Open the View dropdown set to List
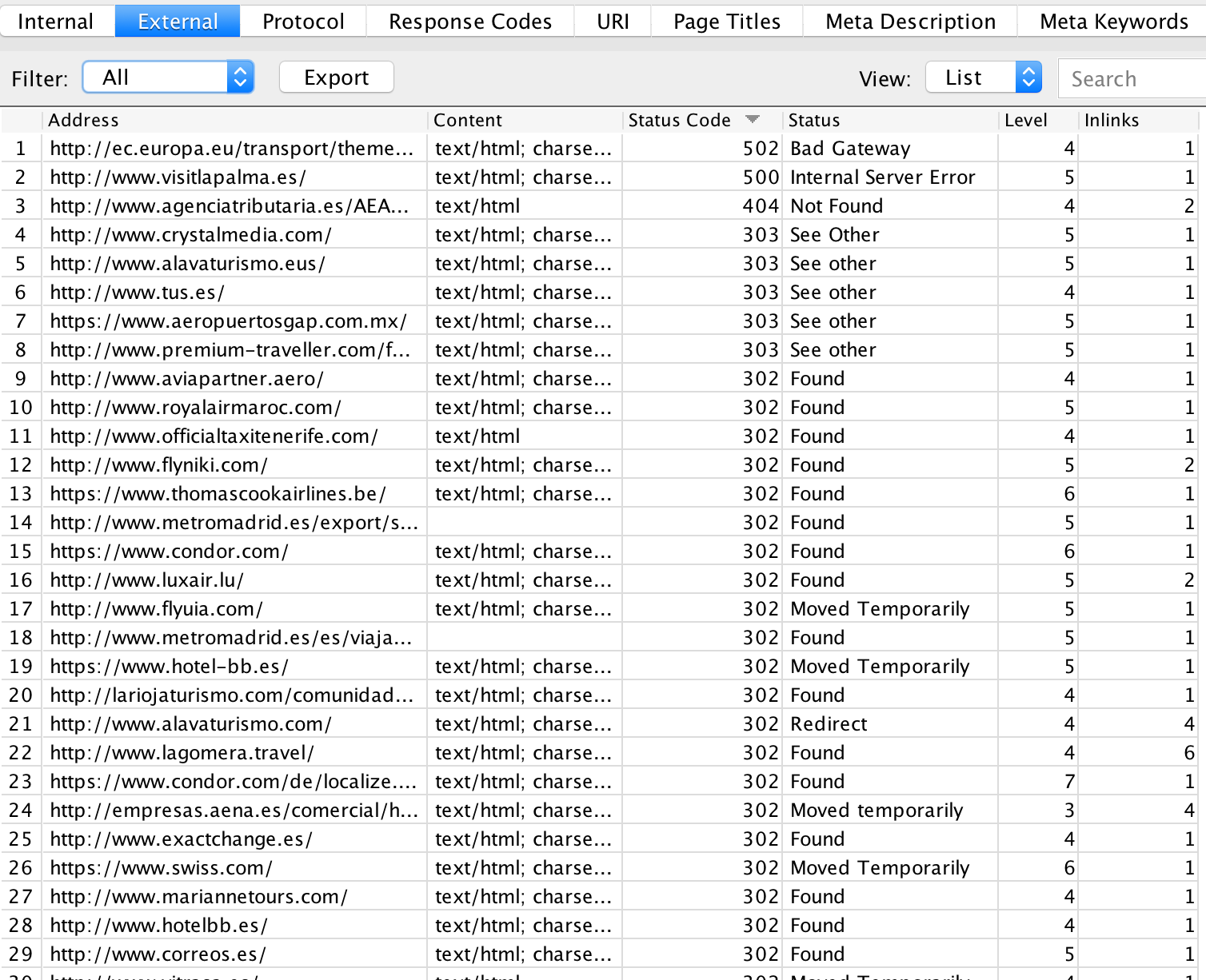This screenshot has width=1206, height=980. (x=984, y=78)
